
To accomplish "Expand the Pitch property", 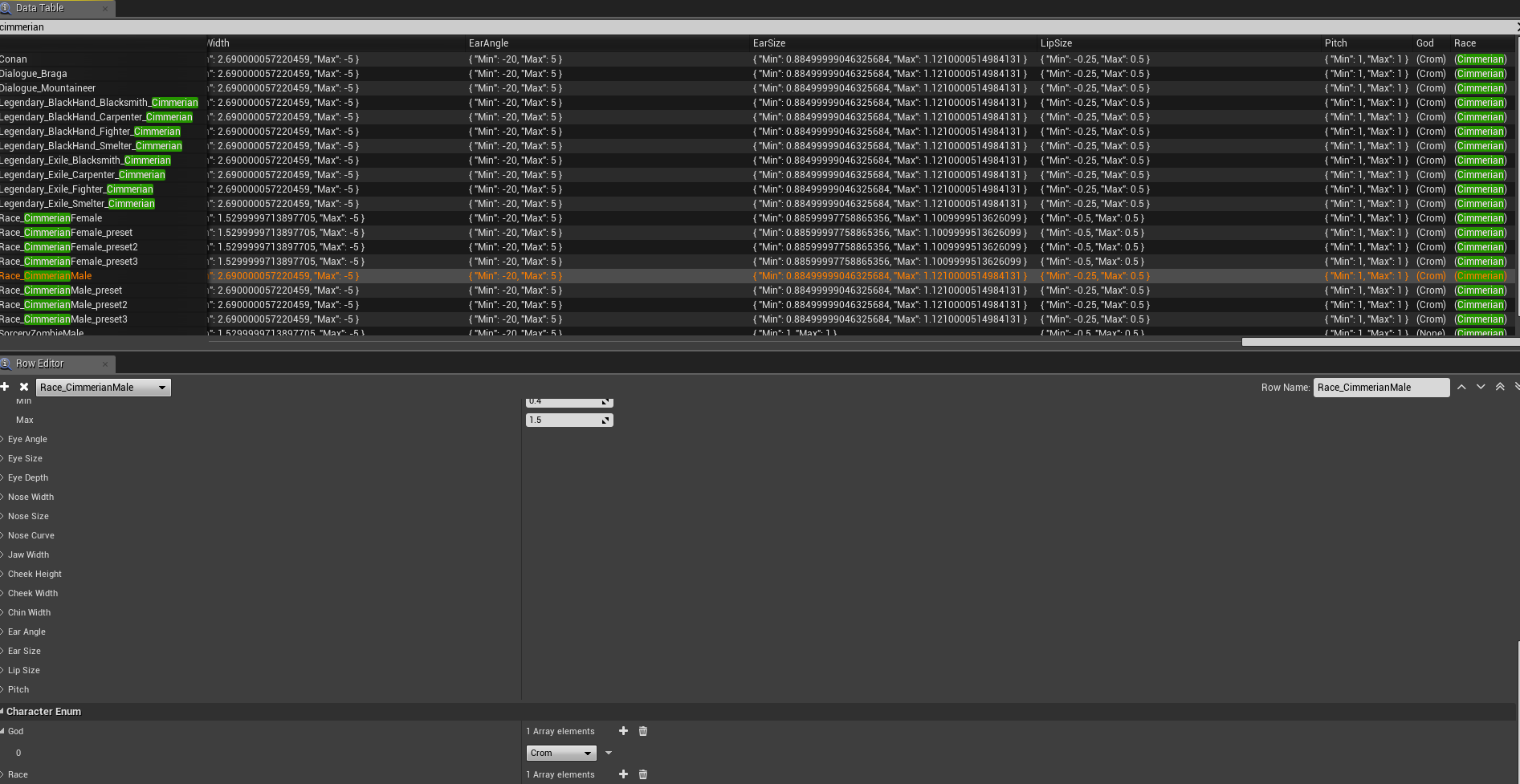I will pyautogui.click(x=2, y=689).
